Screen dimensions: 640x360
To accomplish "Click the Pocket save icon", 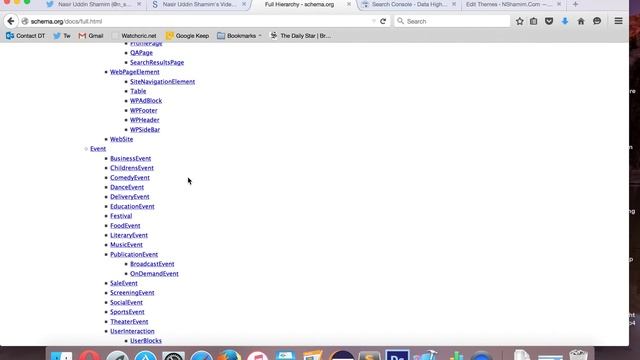I will point(549,21).
